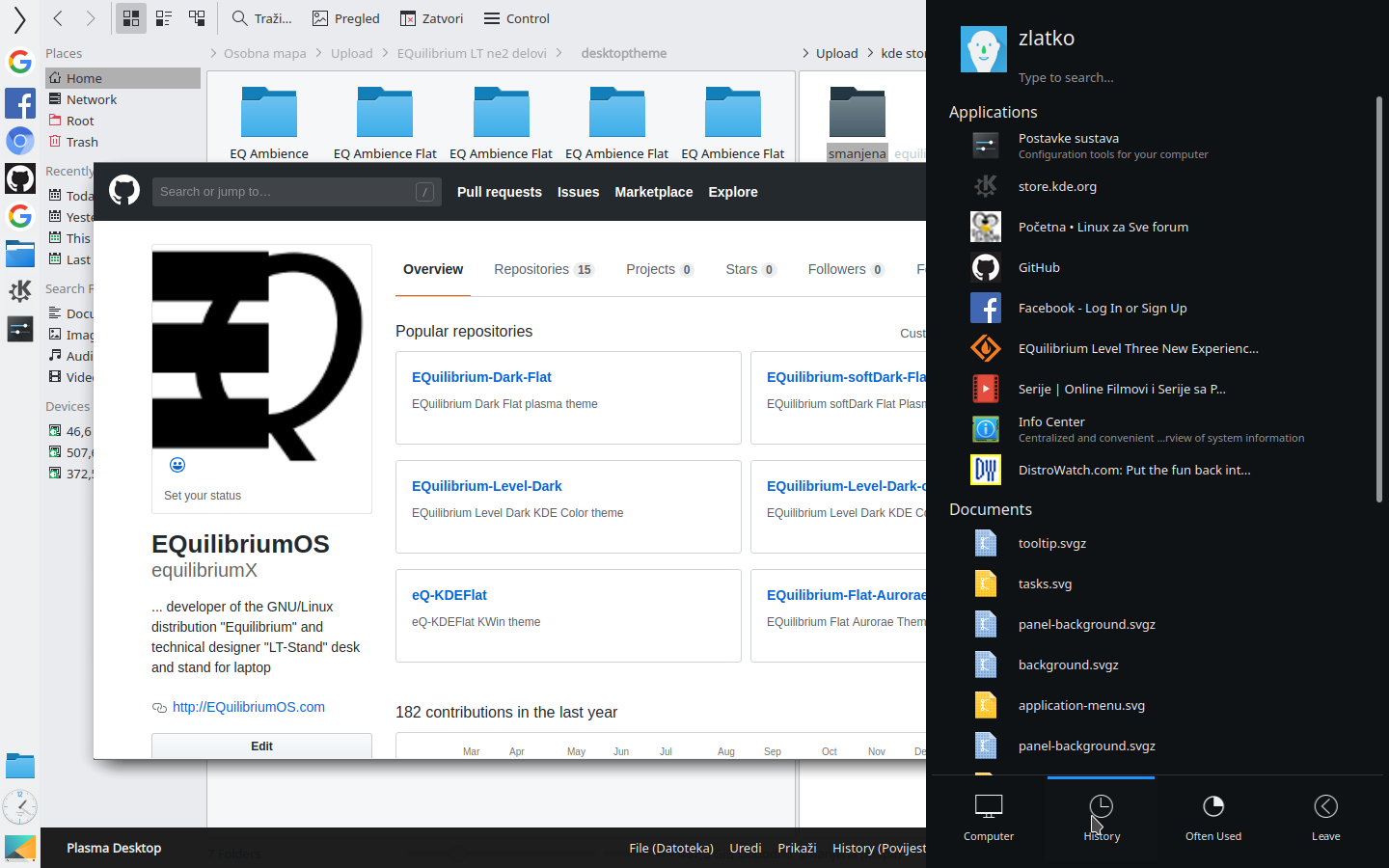
Task: Click the set status smiley icon
Action: [177, 465]
